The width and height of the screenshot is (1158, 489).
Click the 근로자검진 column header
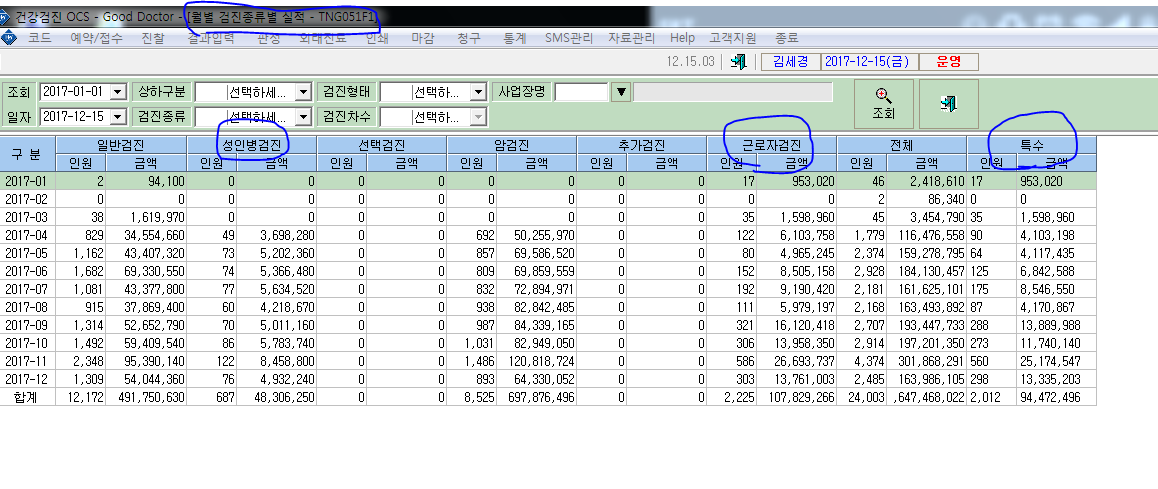(x=771, y=146)
